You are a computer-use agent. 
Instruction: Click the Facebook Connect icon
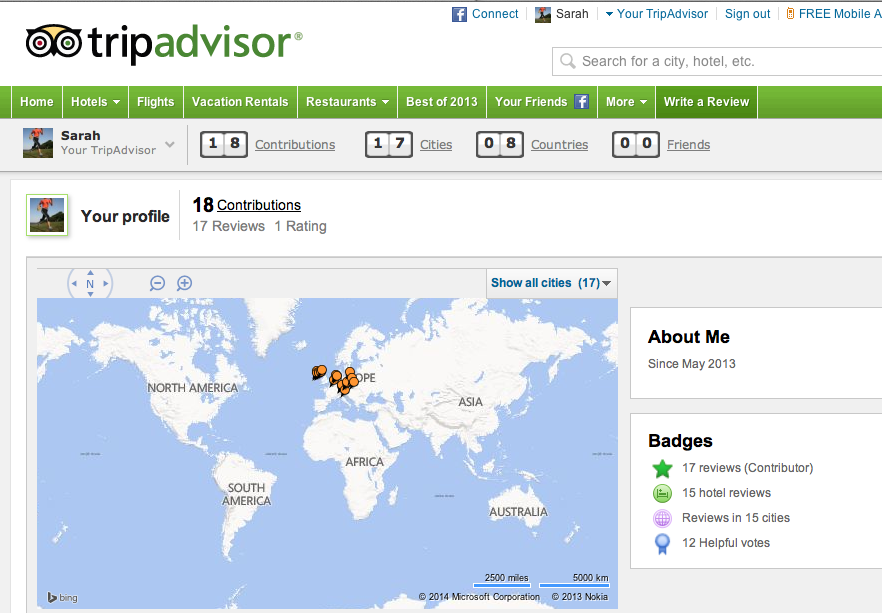pos(460,14)
